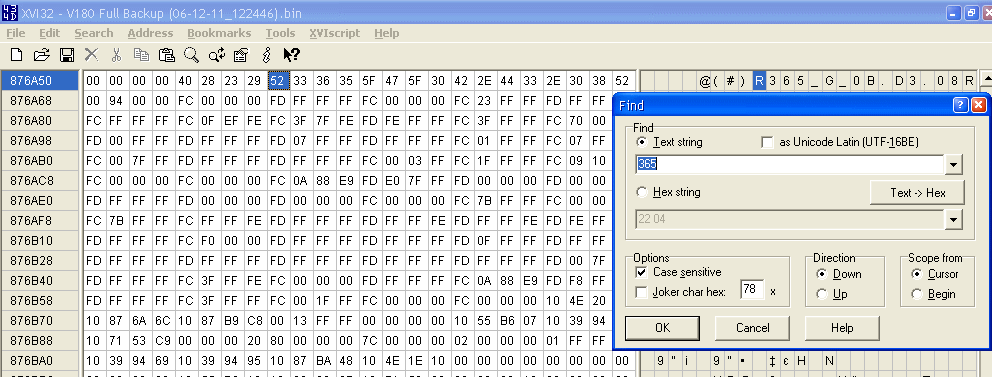Click hex byte 40 in row 876A50
992x377 pixels.
(185, 80)
